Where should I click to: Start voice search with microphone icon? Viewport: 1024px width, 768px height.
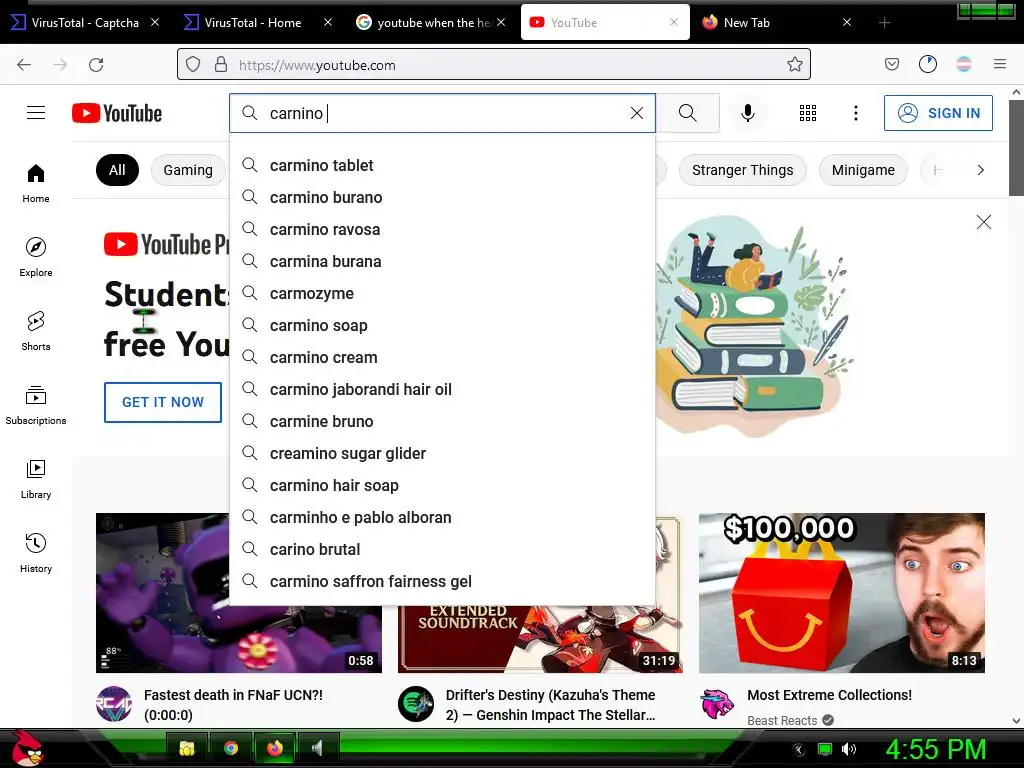(748, 113)
